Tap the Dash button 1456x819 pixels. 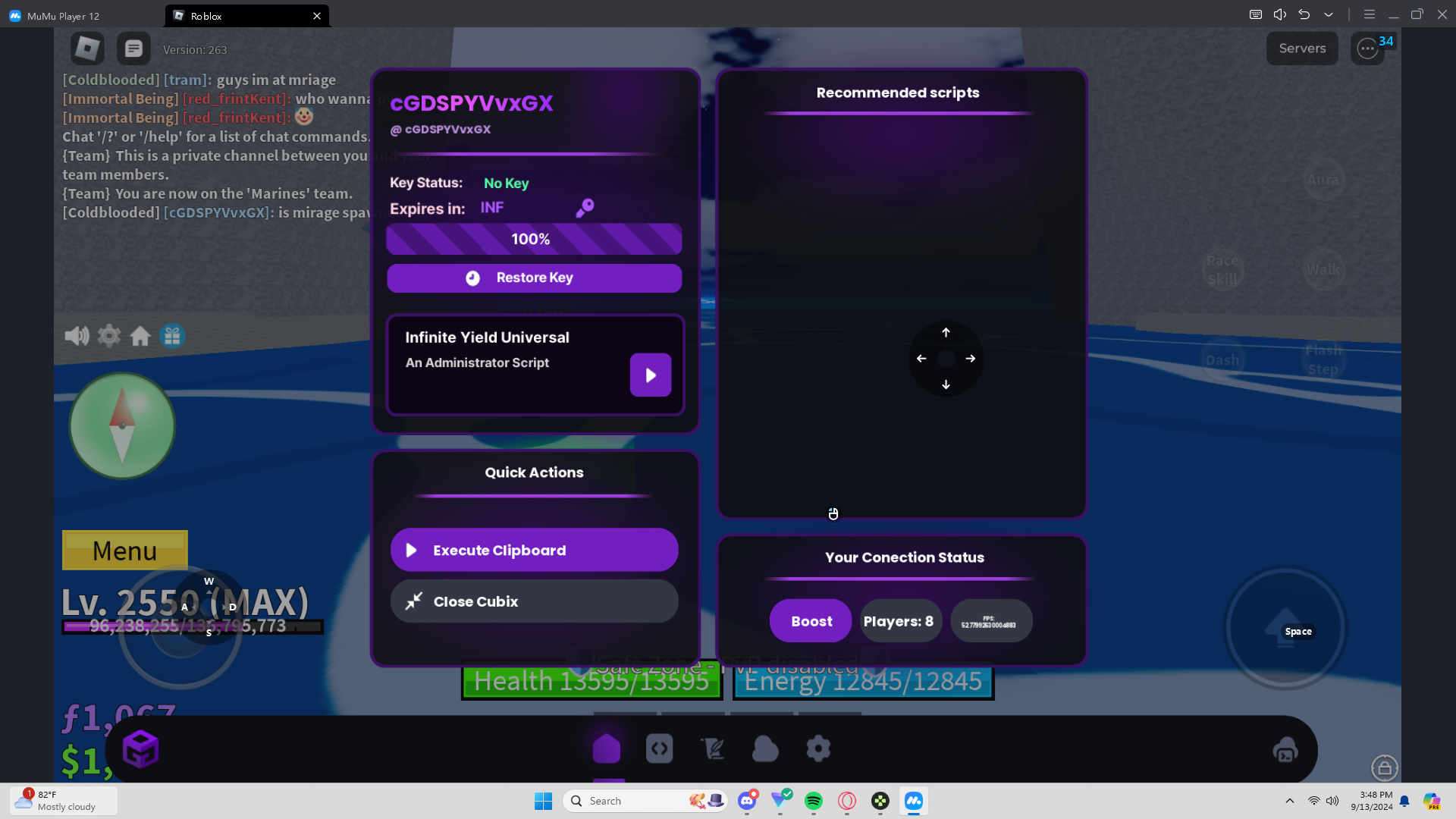1223,360
